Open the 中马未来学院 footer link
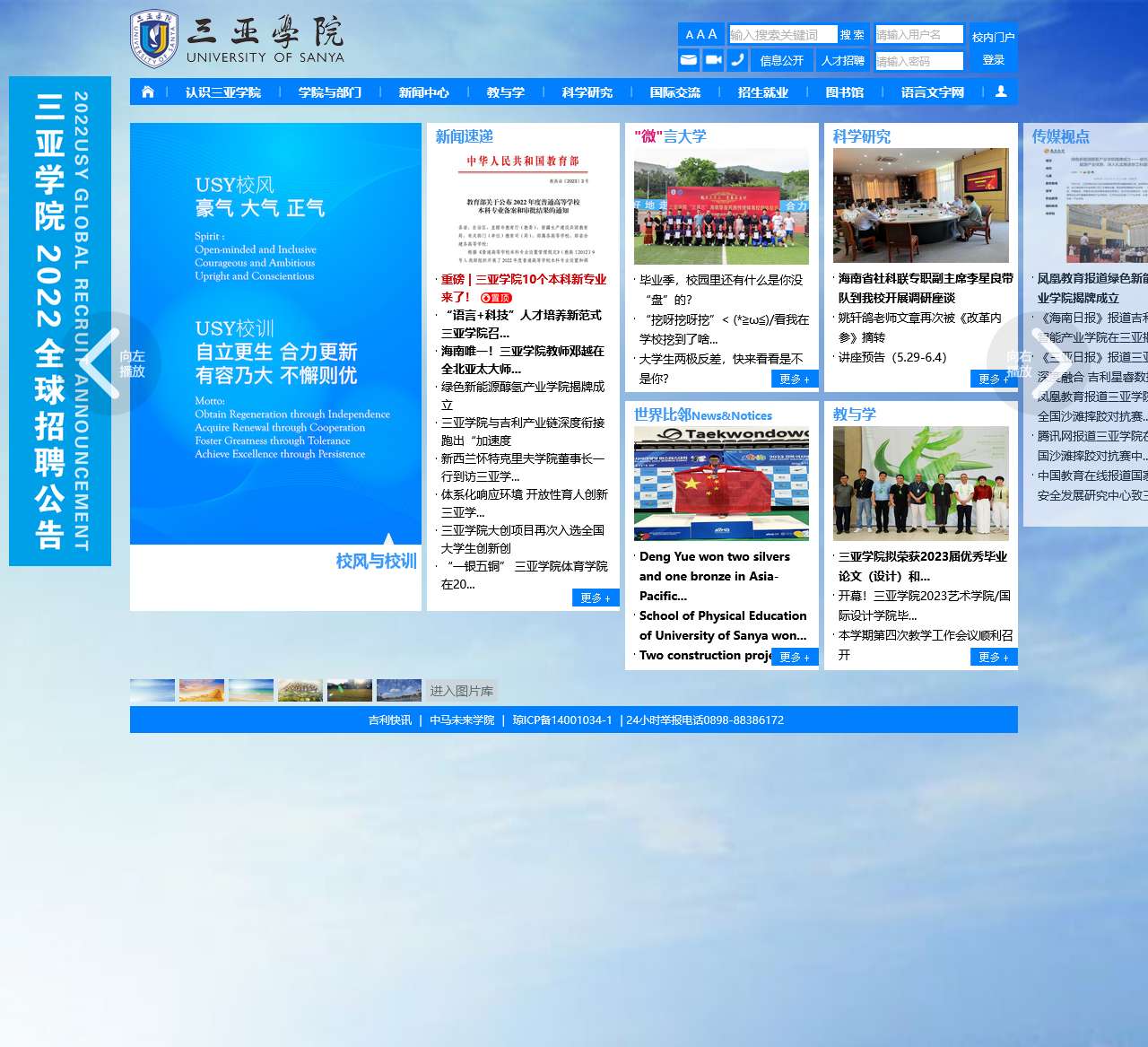 [x=462, y=720]
